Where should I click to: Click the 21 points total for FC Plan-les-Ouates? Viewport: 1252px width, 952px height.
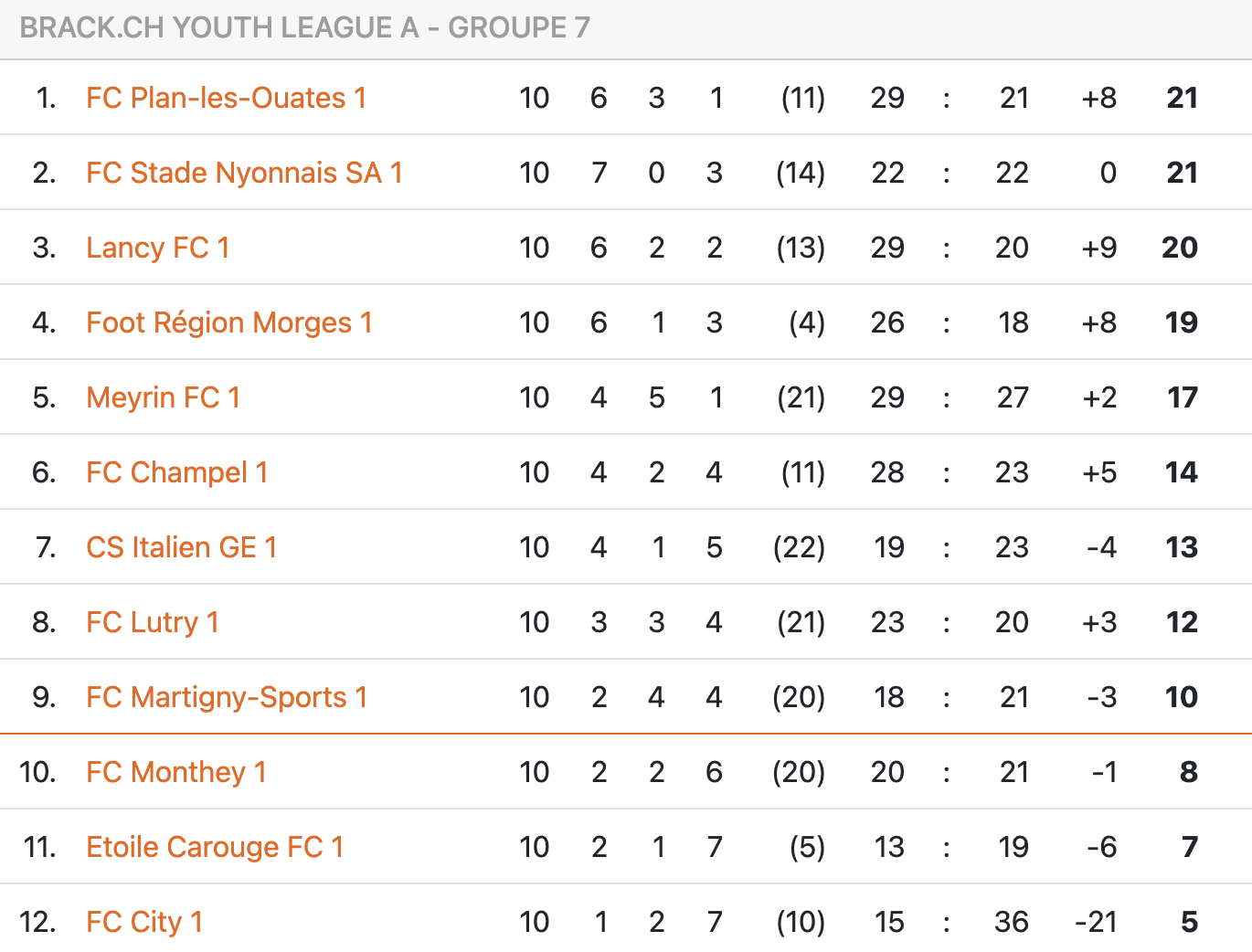1182,98
